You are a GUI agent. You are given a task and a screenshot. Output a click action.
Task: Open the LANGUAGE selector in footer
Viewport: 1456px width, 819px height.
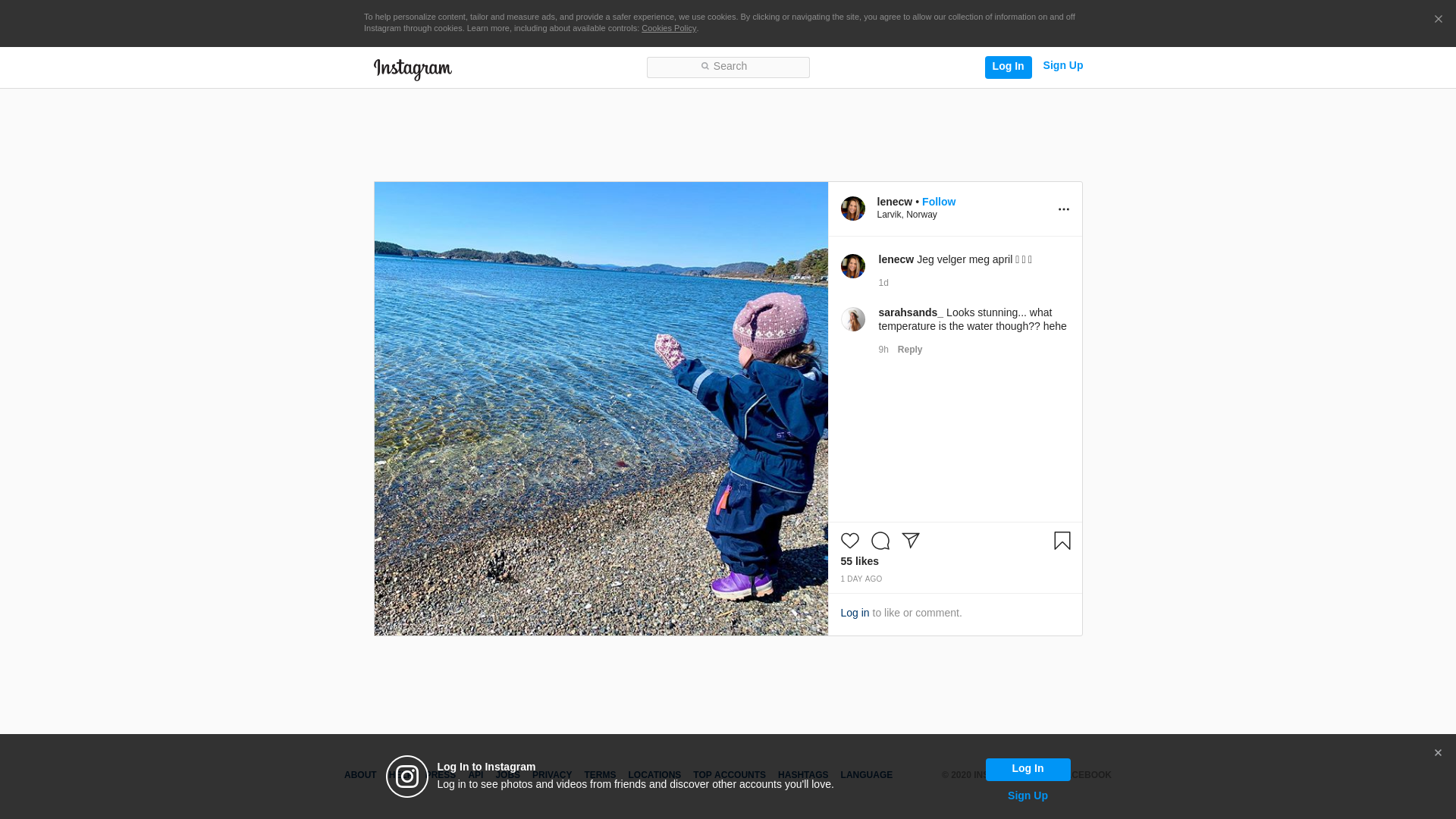coord(867,775)
